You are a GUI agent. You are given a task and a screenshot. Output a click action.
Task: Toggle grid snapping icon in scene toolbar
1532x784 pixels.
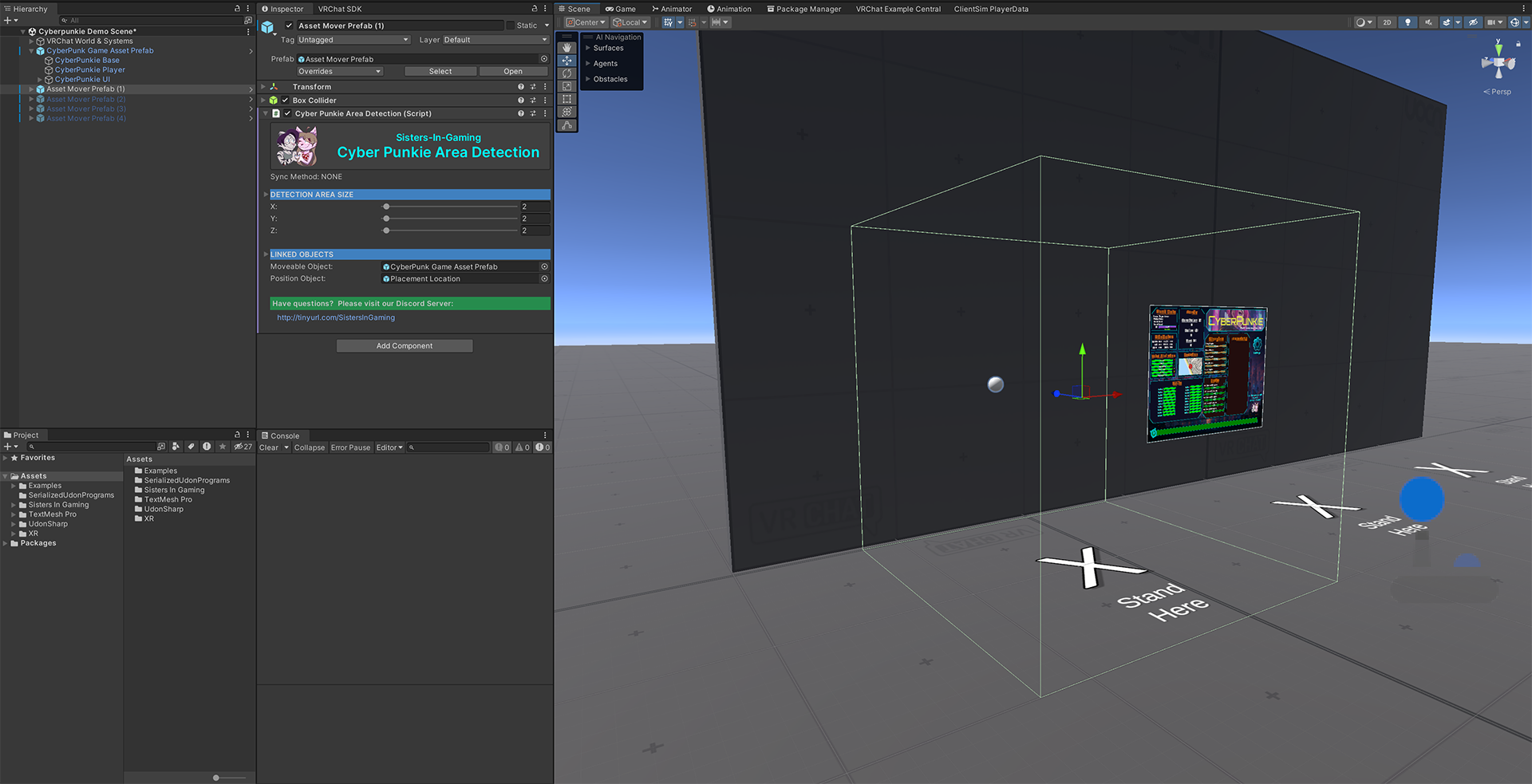[x=668, y=22]
